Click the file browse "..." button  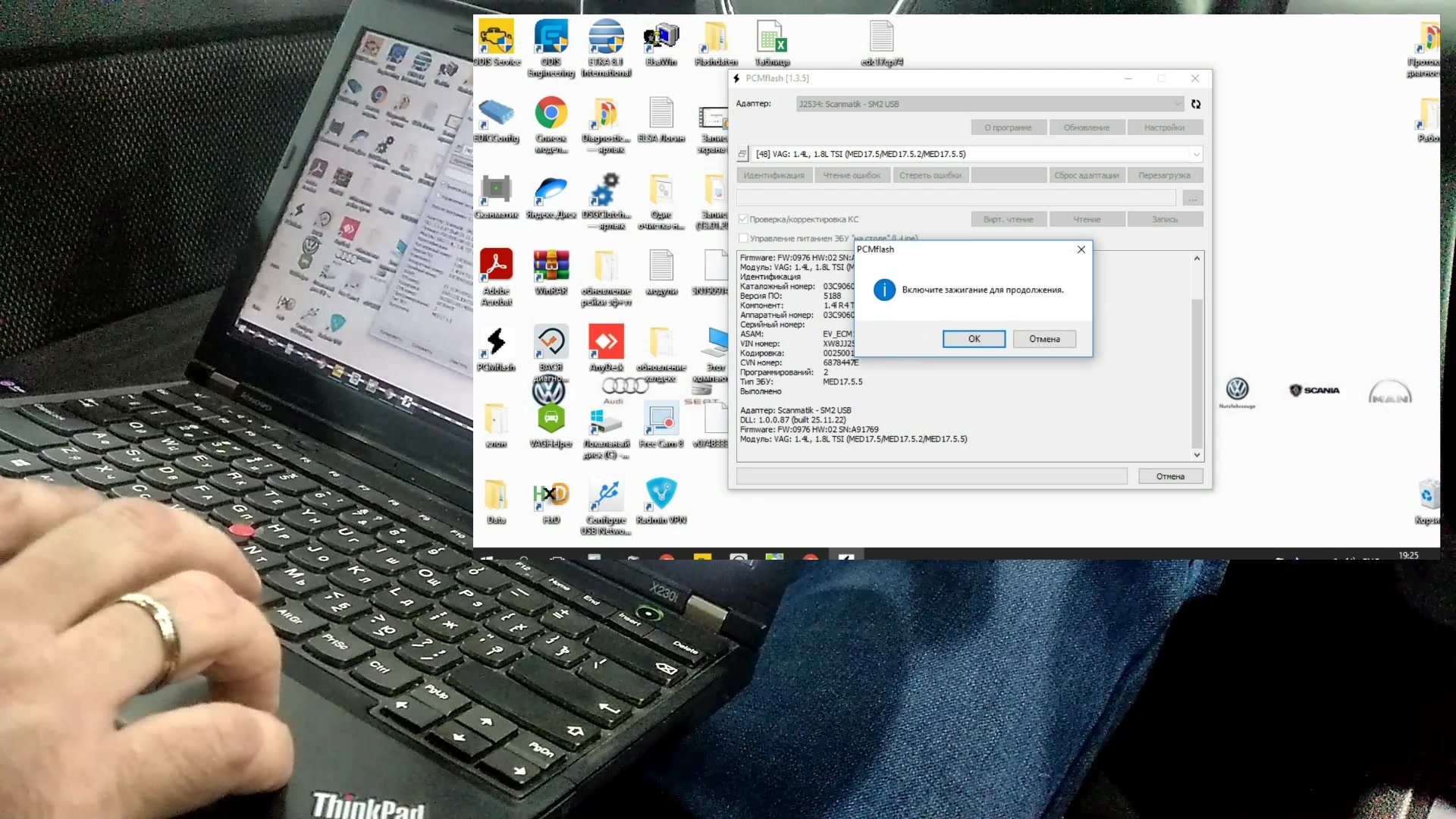[1193, 198]
